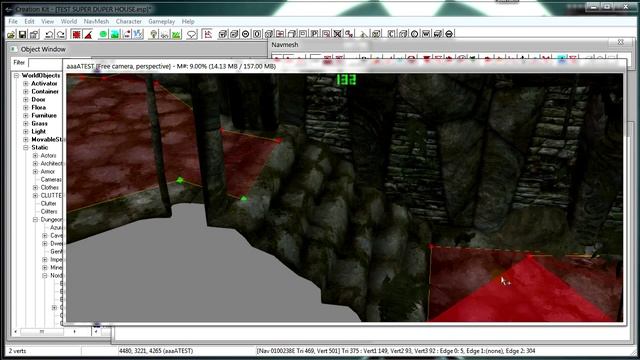
Task: Select the Furniture tree item
Action: pyautogui.click(x=44, y=116)
